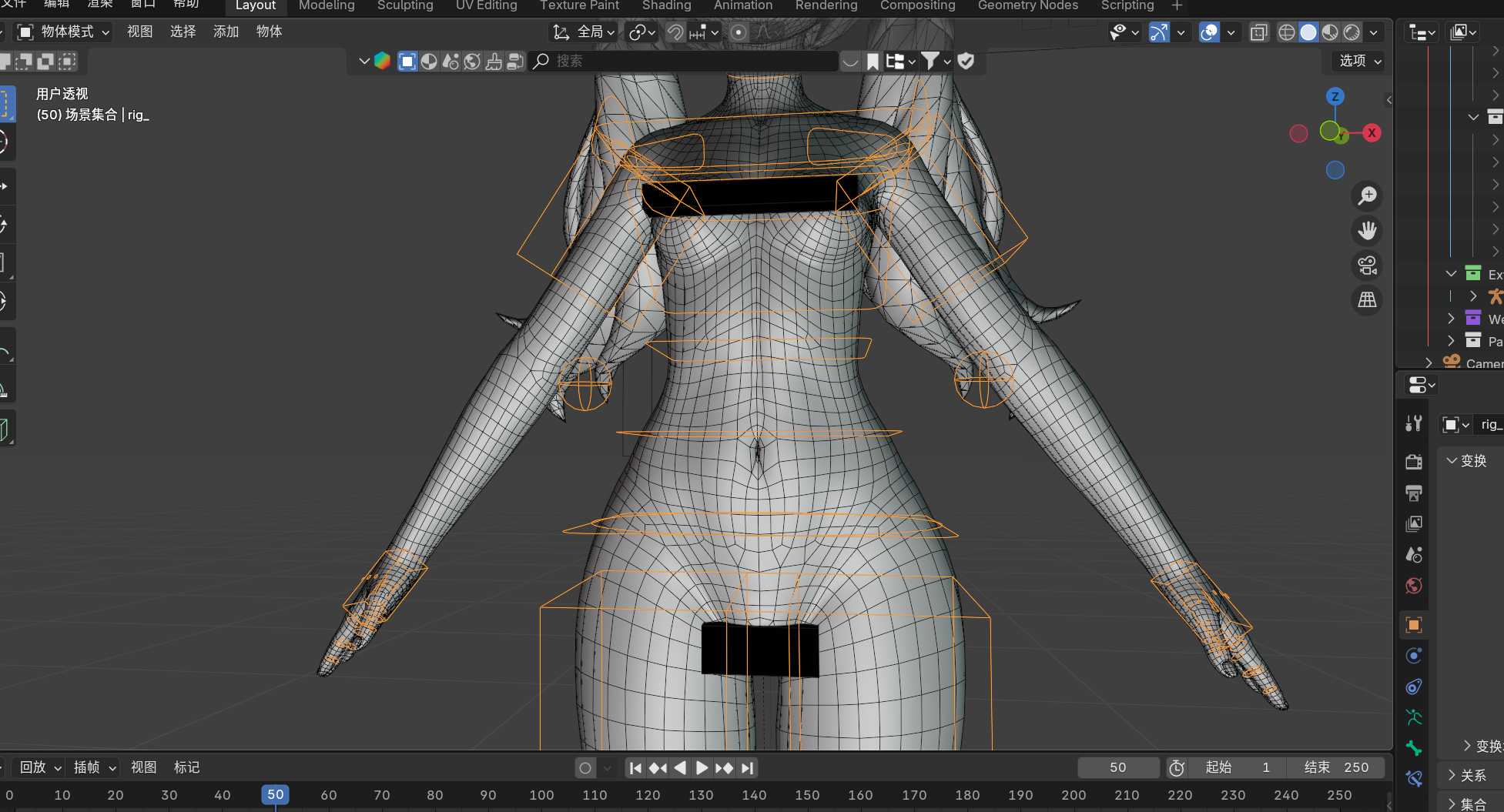This screenshot has height=812, width=1504.
Task: Open the World properties tab (red globe)
Action: point(1413,586)
